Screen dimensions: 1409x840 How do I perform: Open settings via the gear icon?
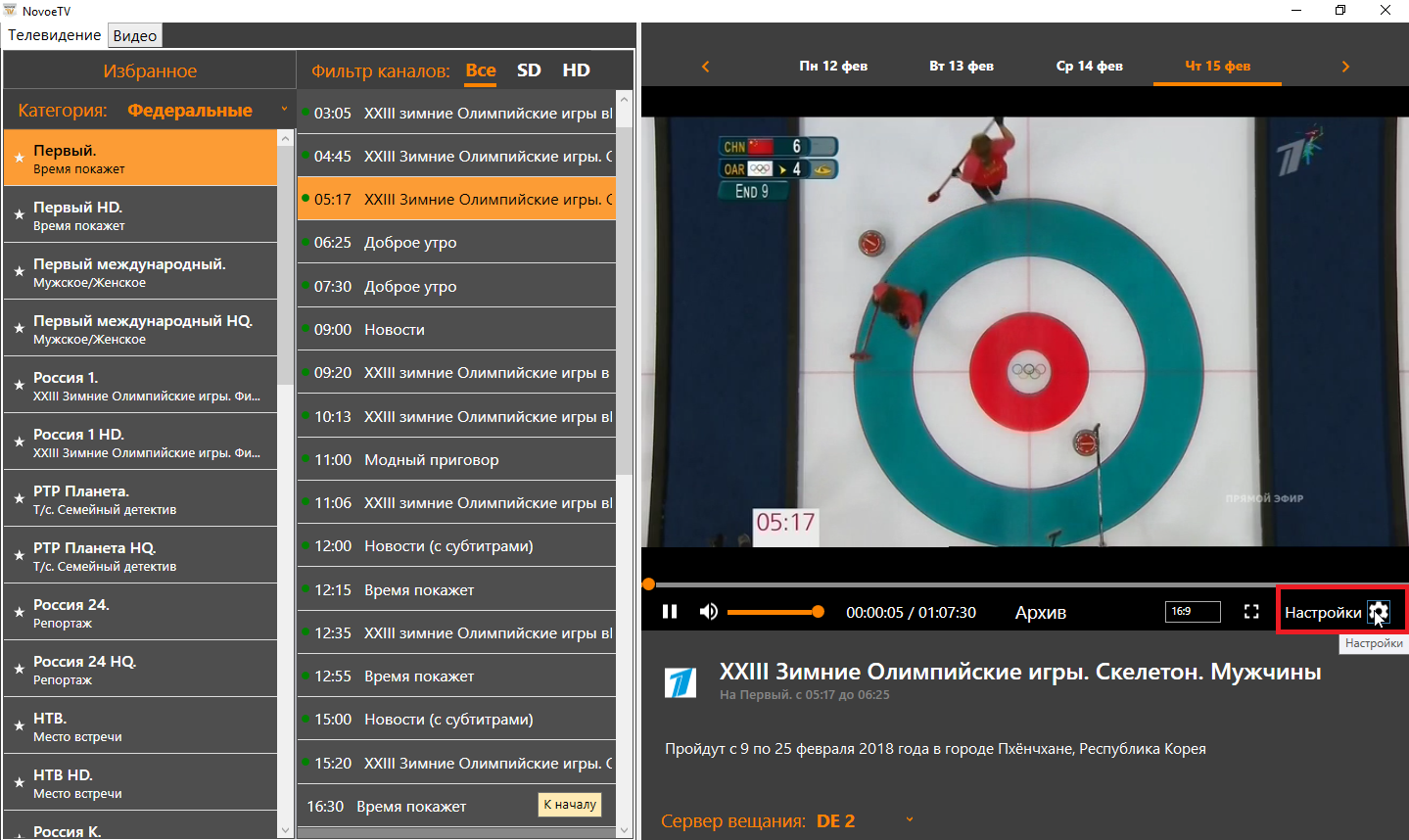tap(1379, 612)
